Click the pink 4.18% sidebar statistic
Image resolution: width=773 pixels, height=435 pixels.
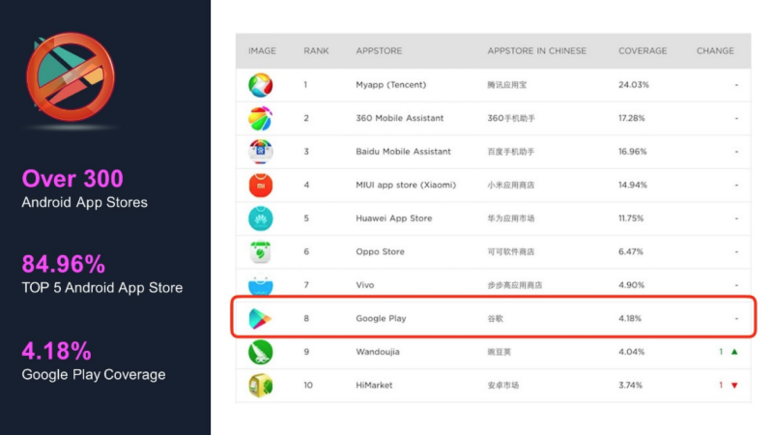[x=56, y=351]
